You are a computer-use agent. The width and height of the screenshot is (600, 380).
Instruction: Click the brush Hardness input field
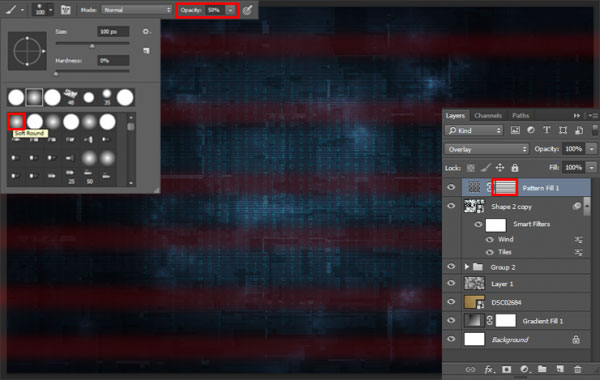[x=113, y=60]
